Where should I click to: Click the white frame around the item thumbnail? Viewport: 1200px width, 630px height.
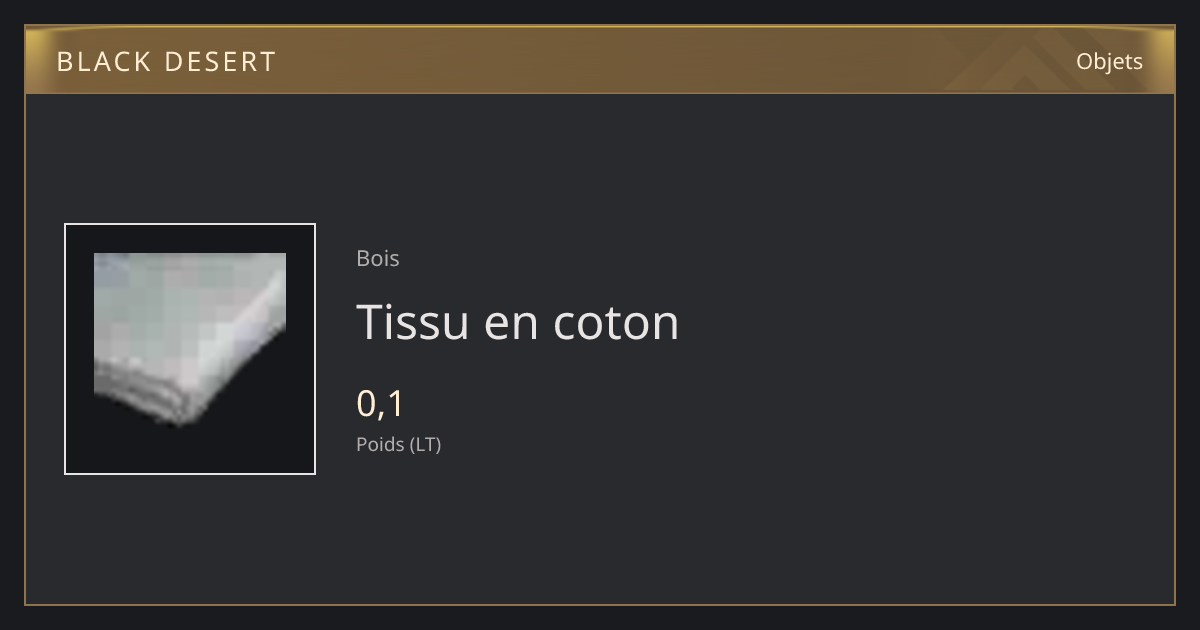[x=190, y=225]
